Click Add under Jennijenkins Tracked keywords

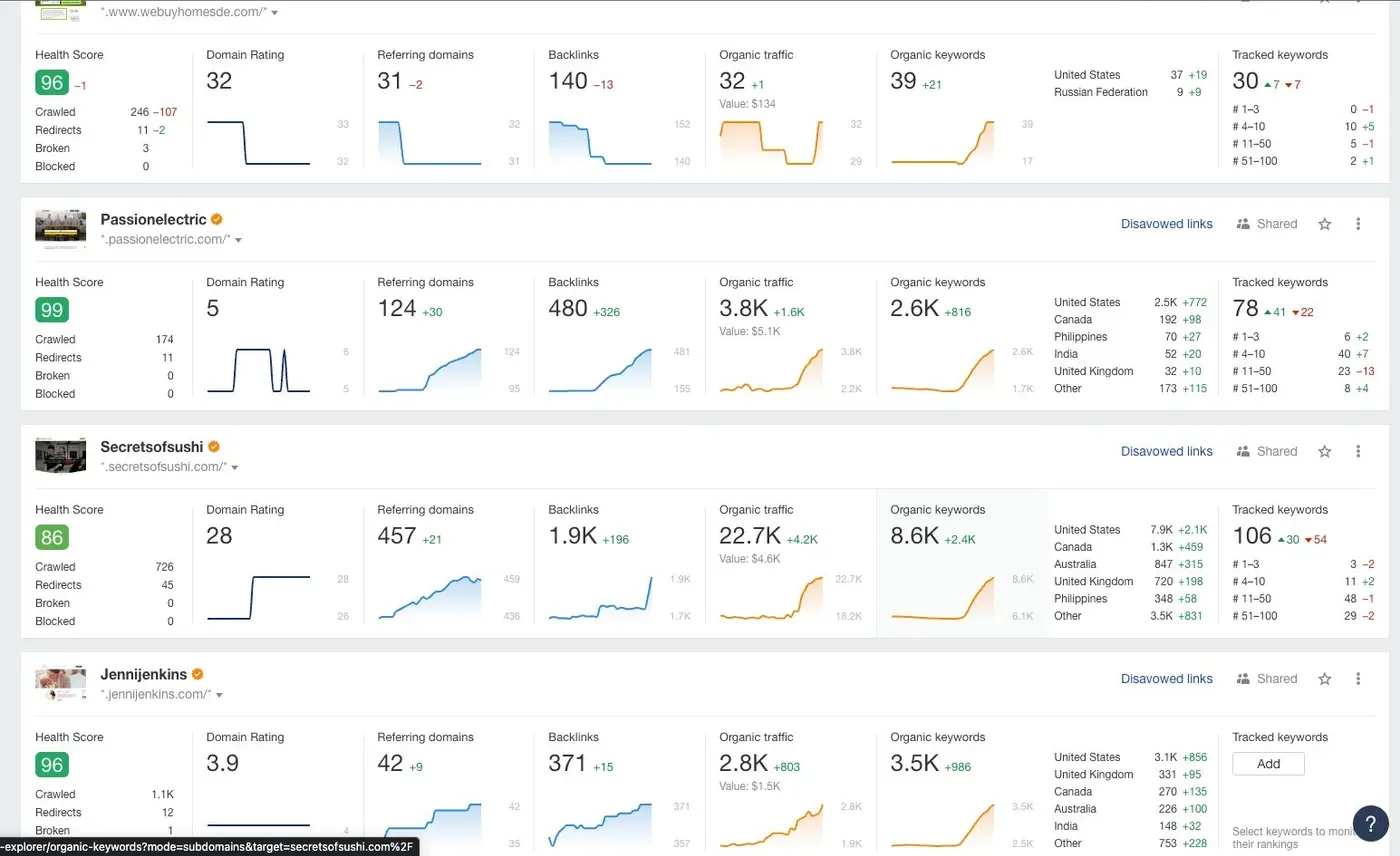1268,764
